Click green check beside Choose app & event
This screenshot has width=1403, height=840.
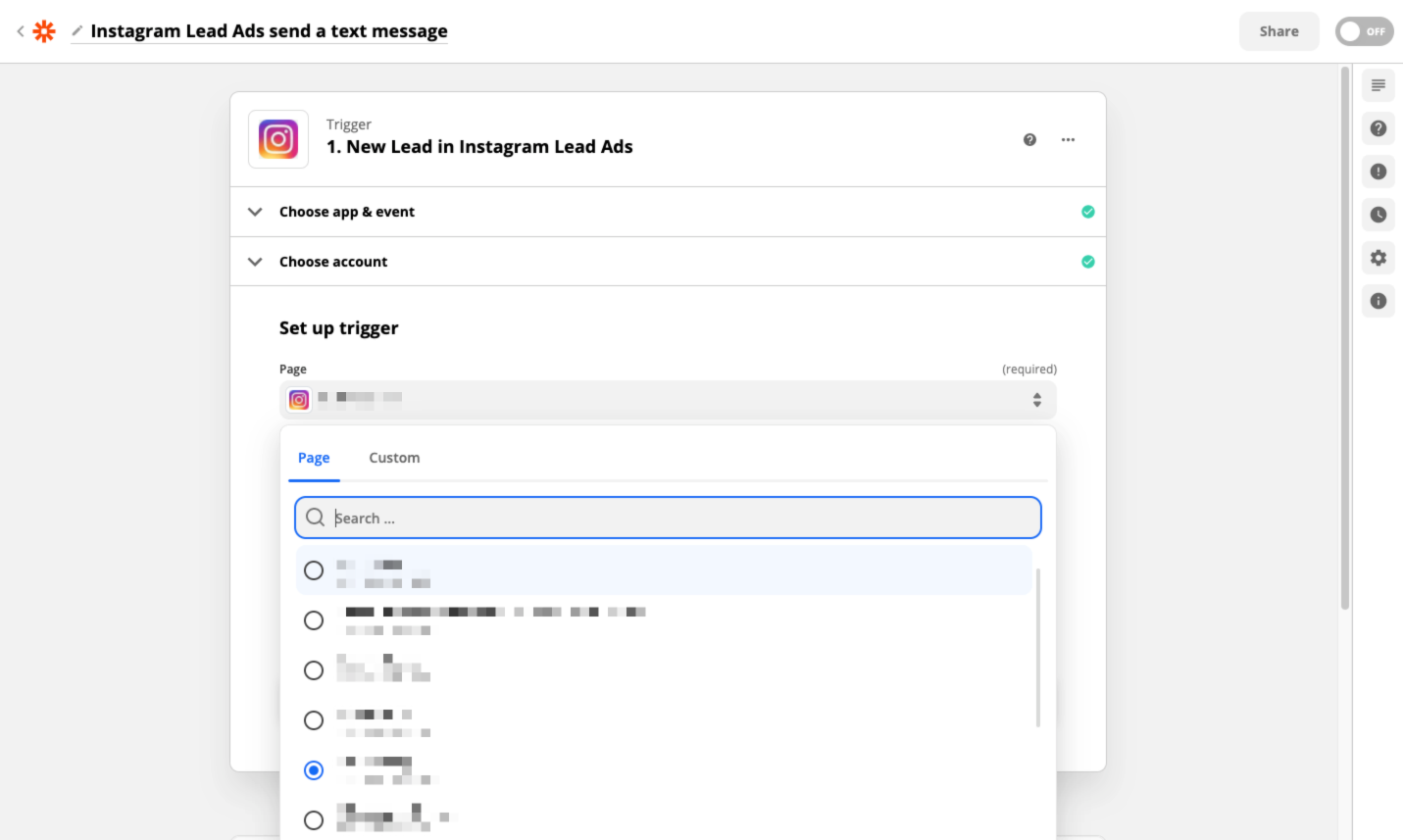(x=1087, y=212)
